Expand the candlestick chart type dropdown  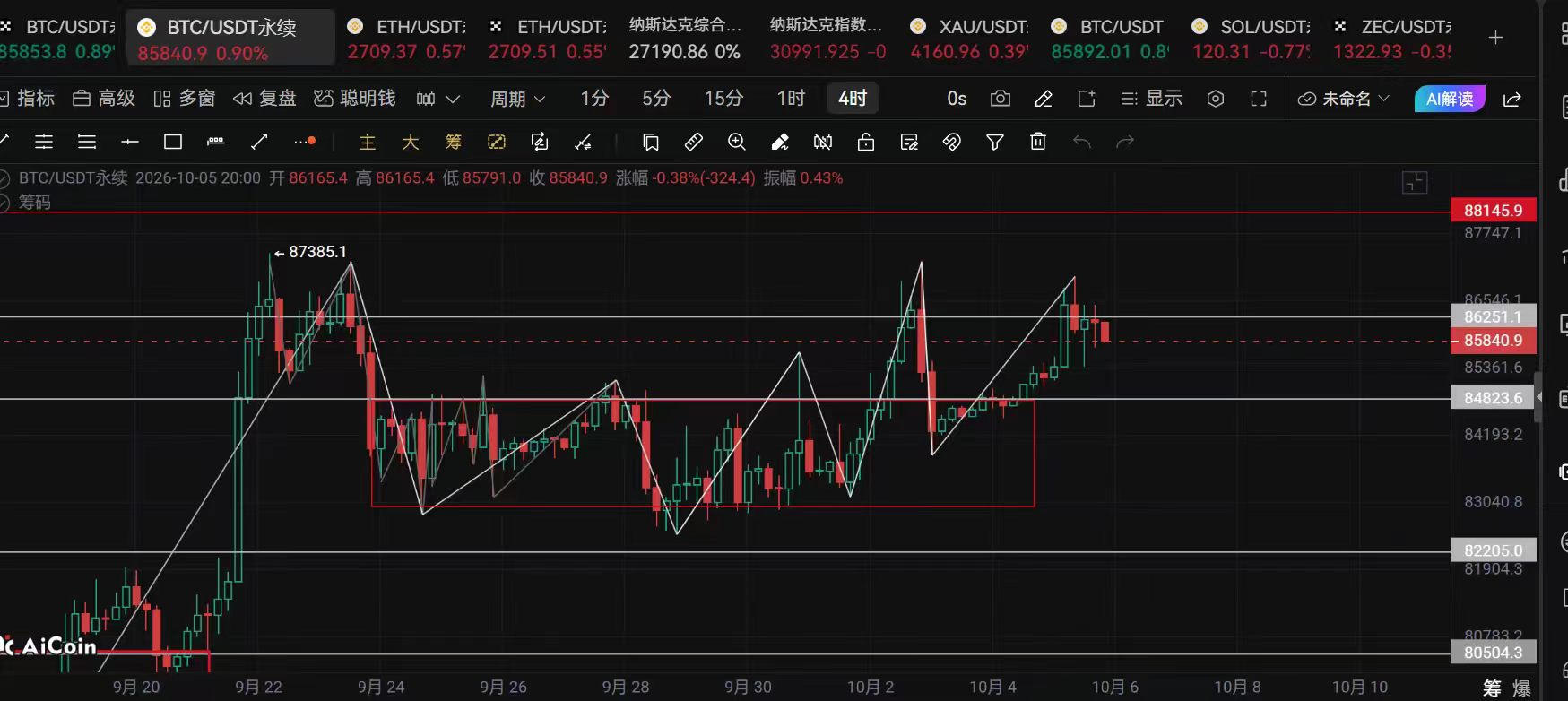coord(438,99)
